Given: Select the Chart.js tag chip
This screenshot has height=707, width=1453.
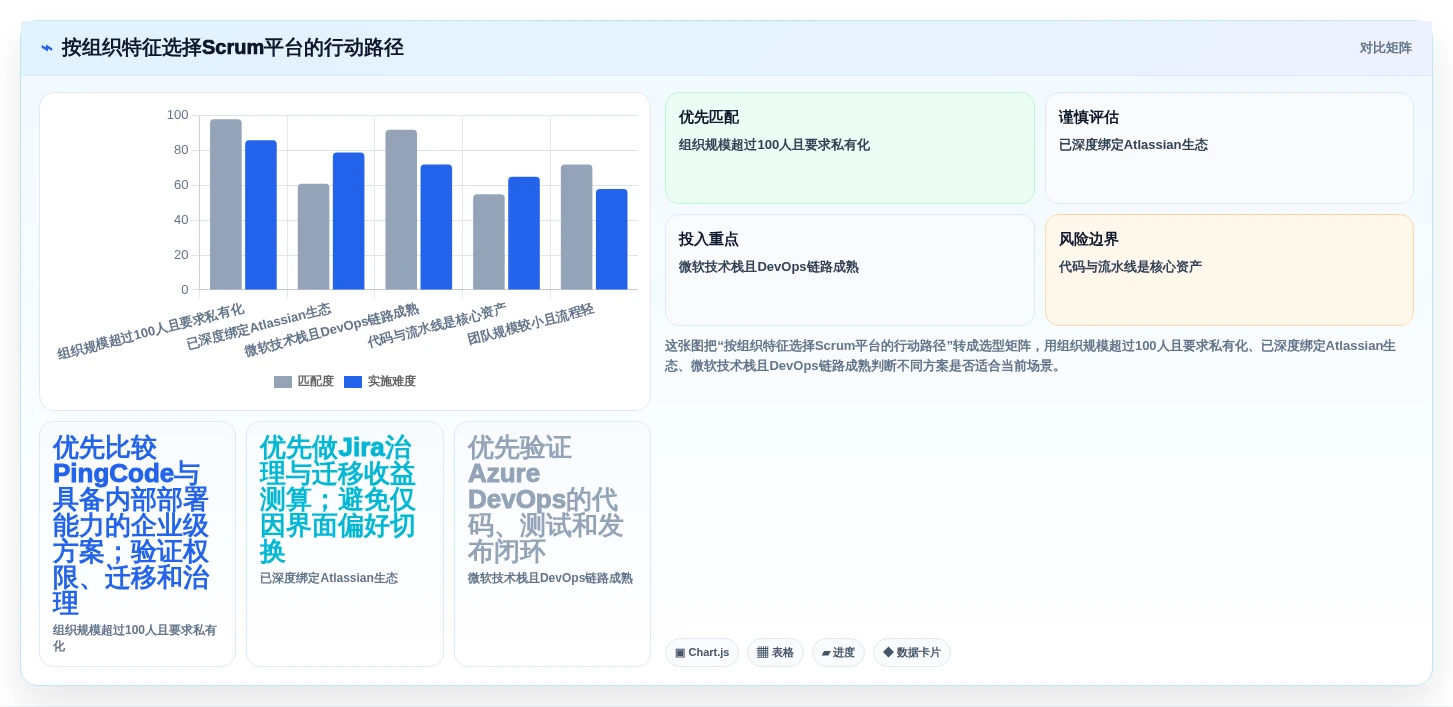Looking at the screenshot, I should pos(702,653).
